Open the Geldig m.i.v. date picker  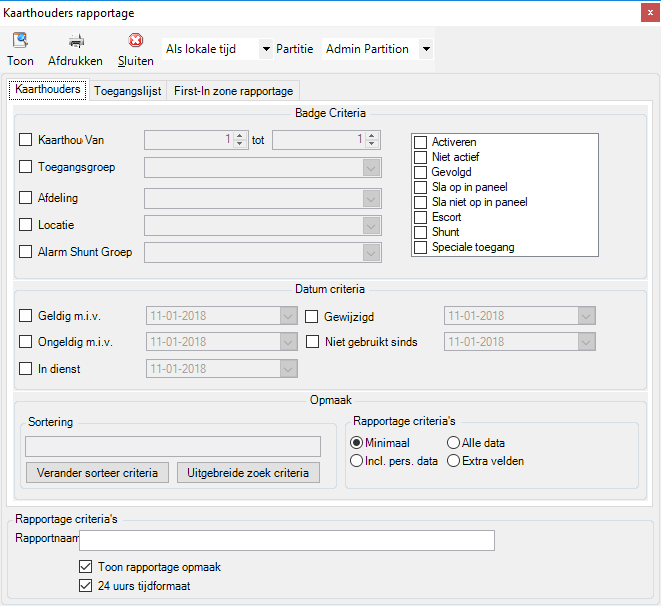(288, 316)
